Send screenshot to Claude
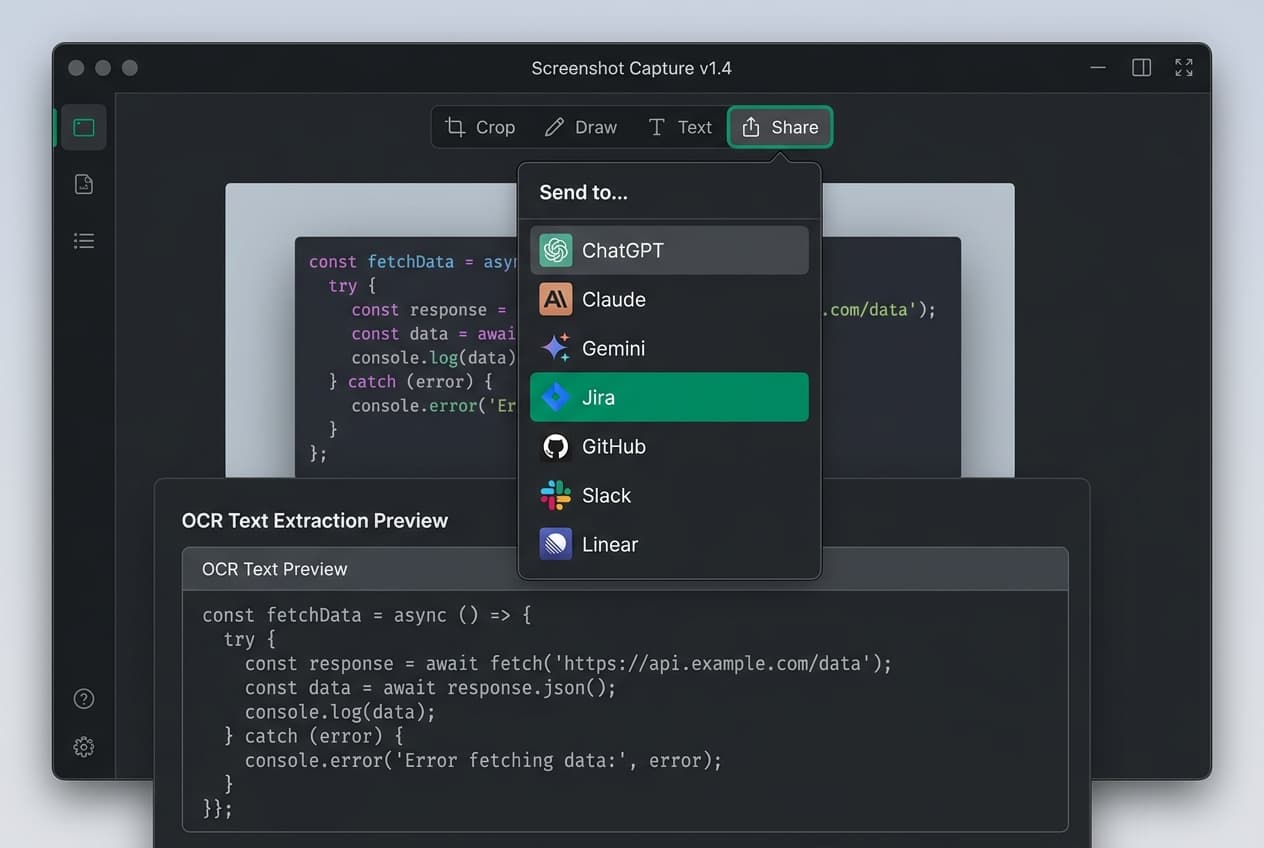1264x848 pixels. [669, 299]
